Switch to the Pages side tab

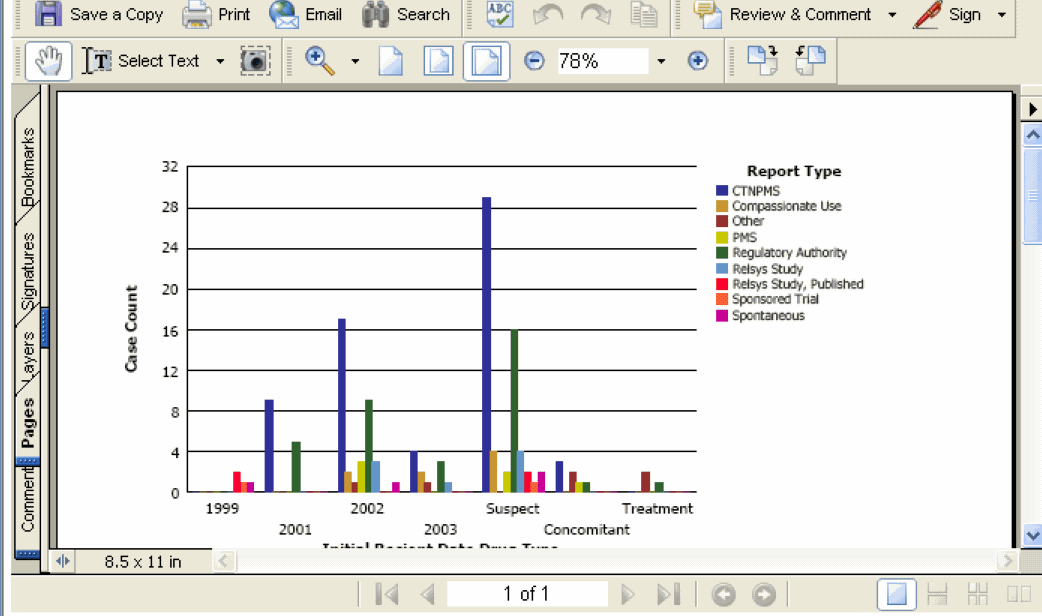[27, 423]
